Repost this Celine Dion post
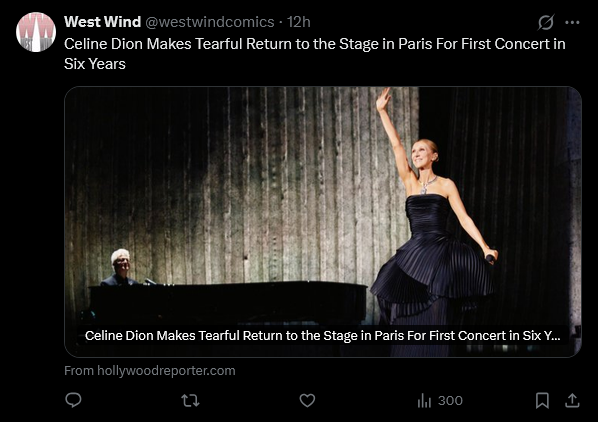This screenshot has height=422, width=598. [190, 400]
